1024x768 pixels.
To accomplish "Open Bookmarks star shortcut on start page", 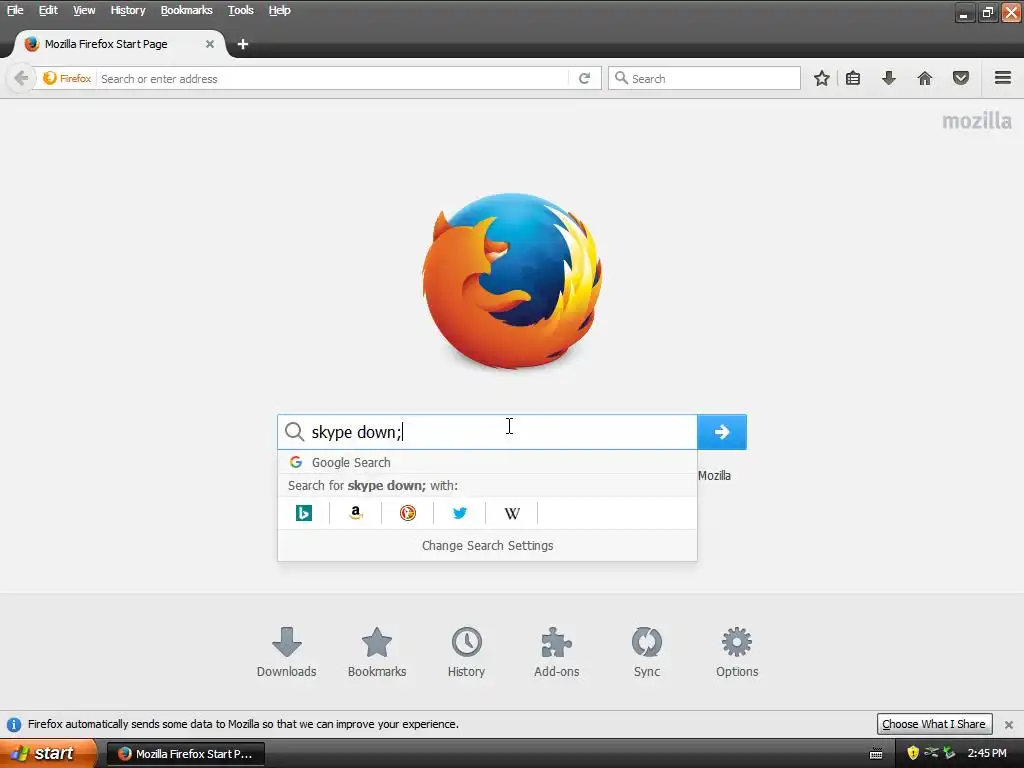I will point(377,652).
